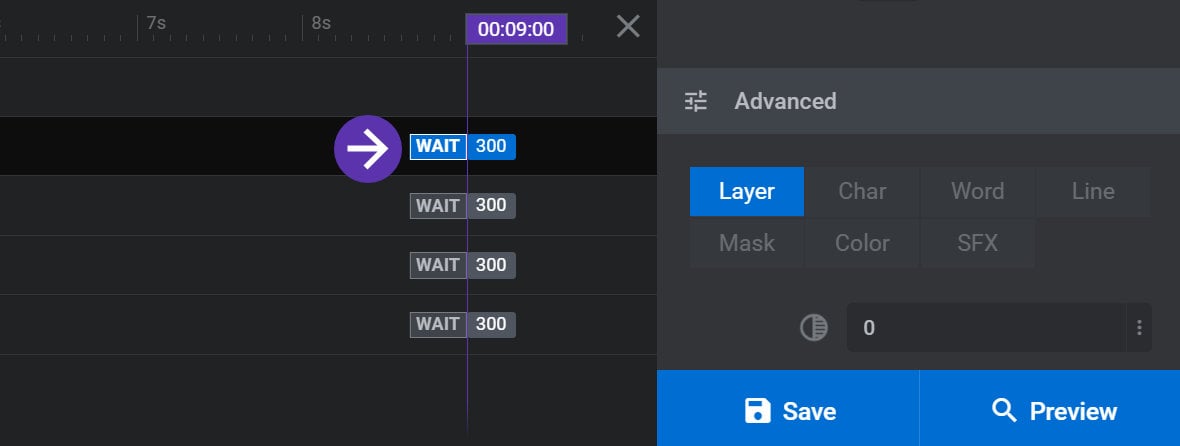Open the Color tab
The height and width of the screenshot is (446, 1180).
pos(862,243)
